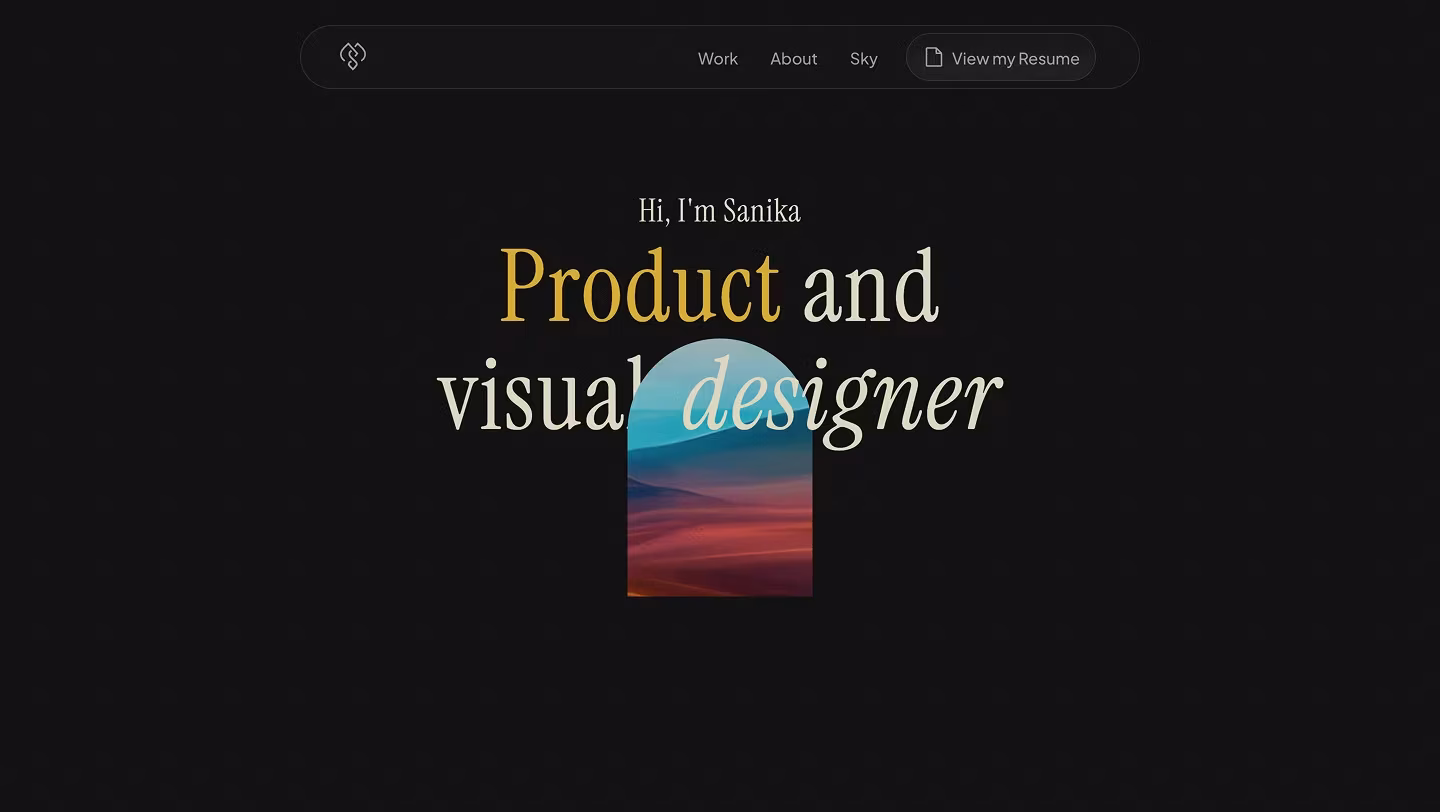Click the "Hi, I'm Sanika" greeting text
Screen dimensions: 1440x812
tap(719, 211)
